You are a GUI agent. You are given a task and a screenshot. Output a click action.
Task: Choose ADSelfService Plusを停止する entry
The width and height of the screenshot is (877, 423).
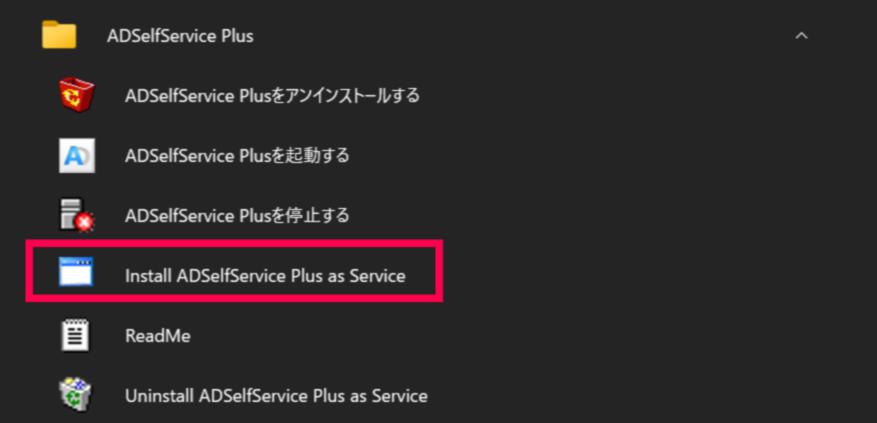coord(237,216)
